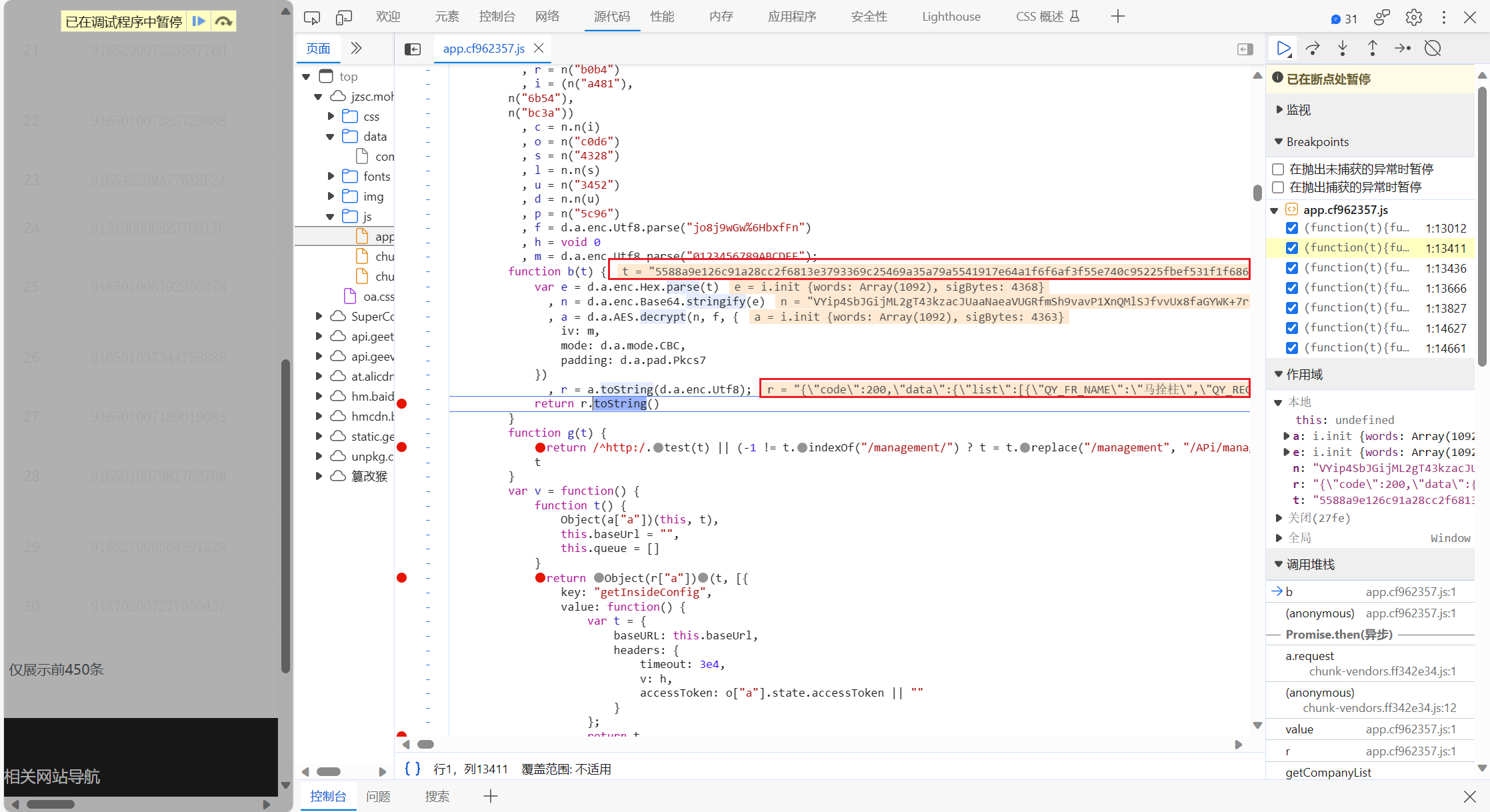
Task: Switch to the 网络 network tab
Action: click(547, 17)
